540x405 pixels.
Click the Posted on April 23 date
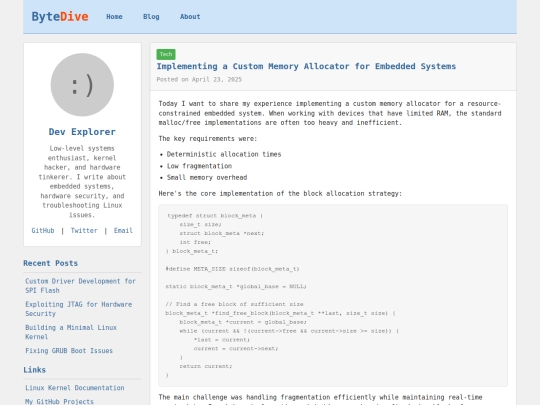point(199,80)
